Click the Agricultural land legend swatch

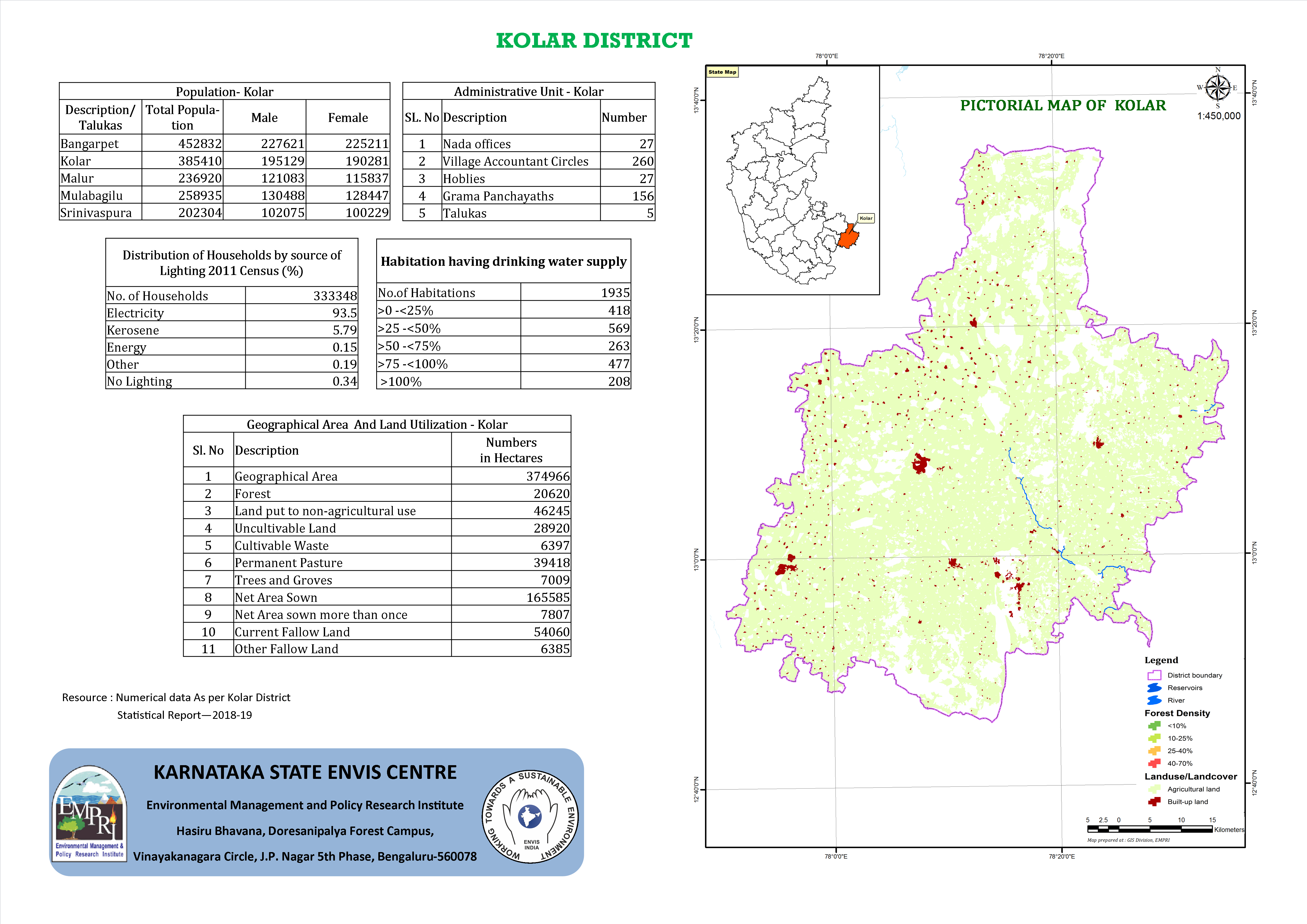pyautogui.click(x=1154, y=789)
